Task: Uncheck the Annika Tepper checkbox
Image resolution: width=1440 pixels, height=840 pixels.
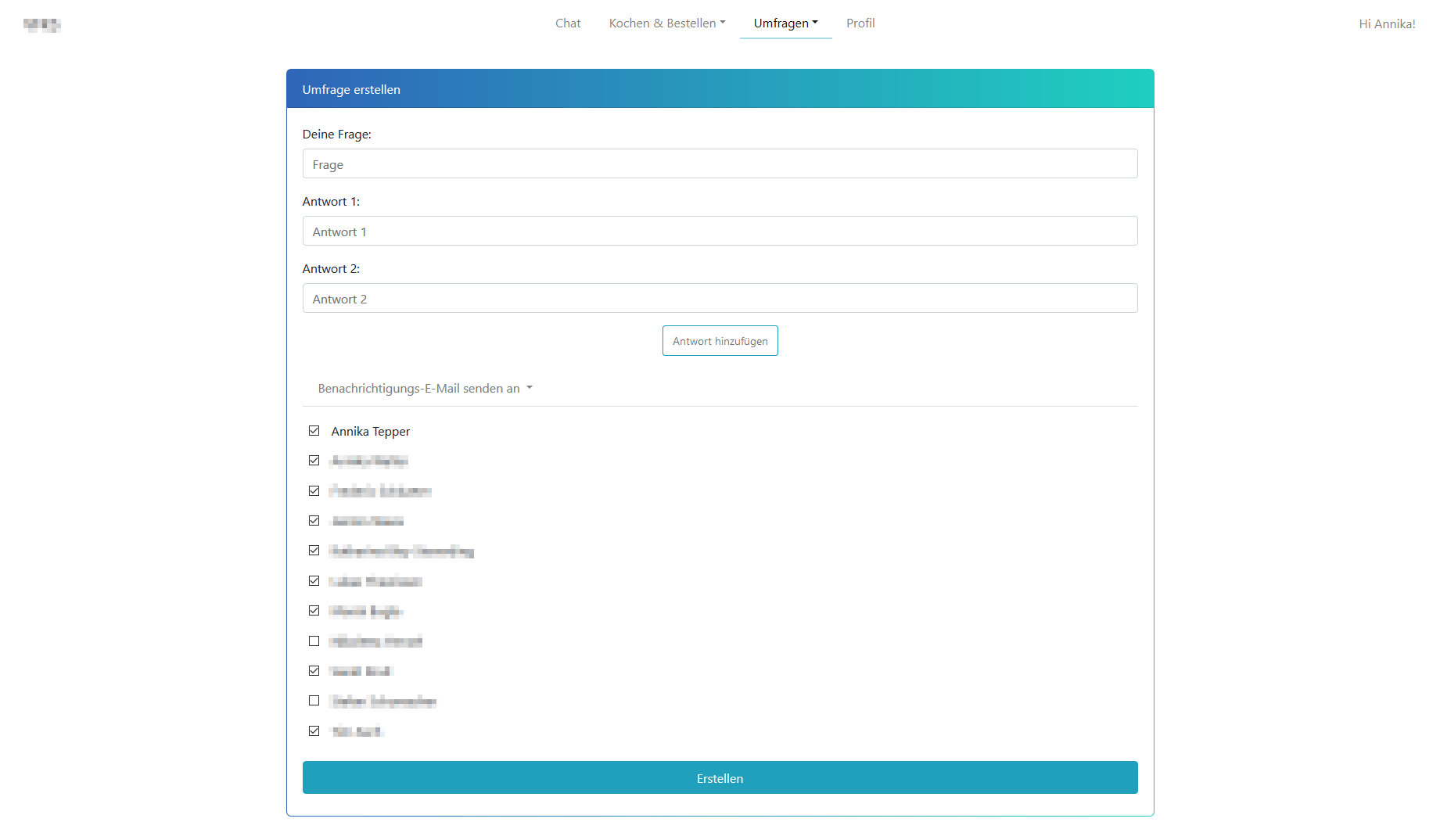Action: click(314, 431)
